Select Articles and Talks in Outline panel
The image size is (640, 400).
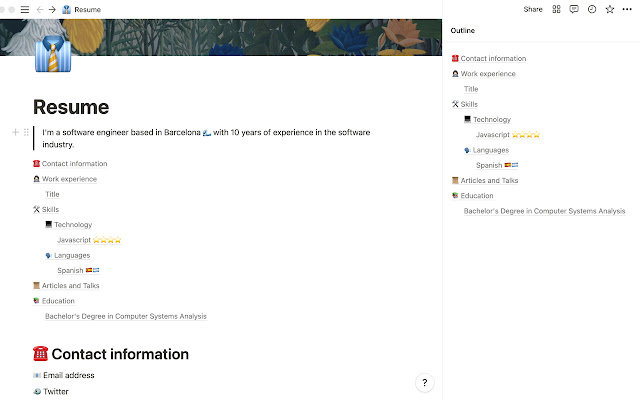pos(489,181)
